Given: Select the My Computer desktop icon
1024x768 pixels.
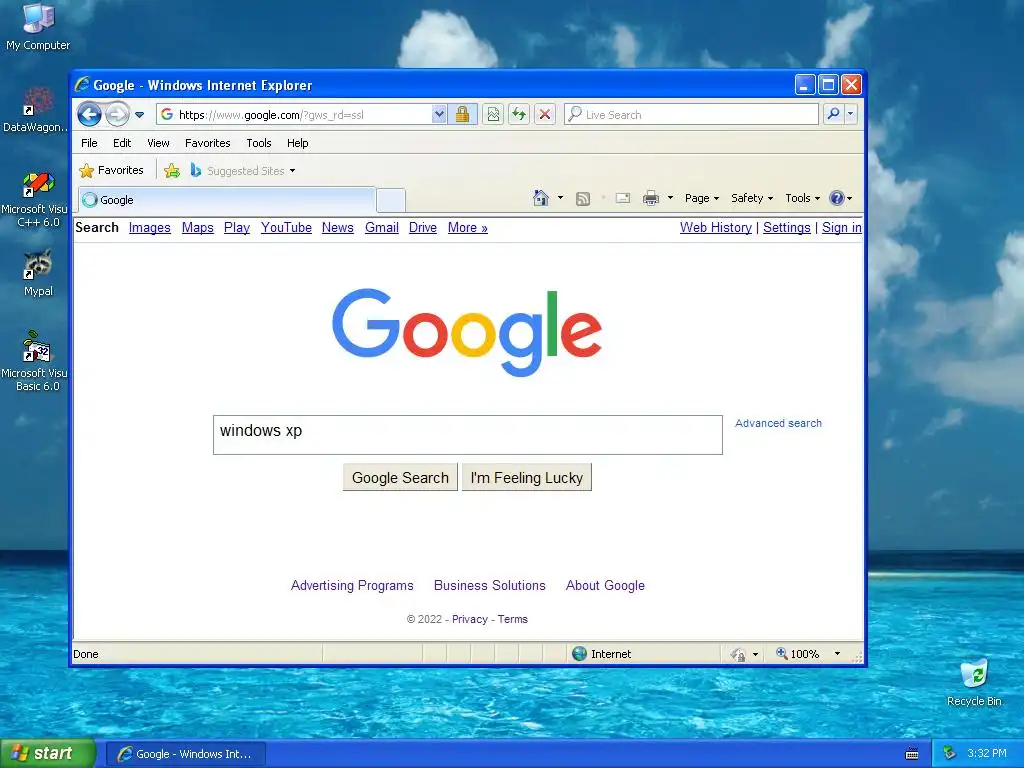Looking at the screenshot, I should pos(38,27).
